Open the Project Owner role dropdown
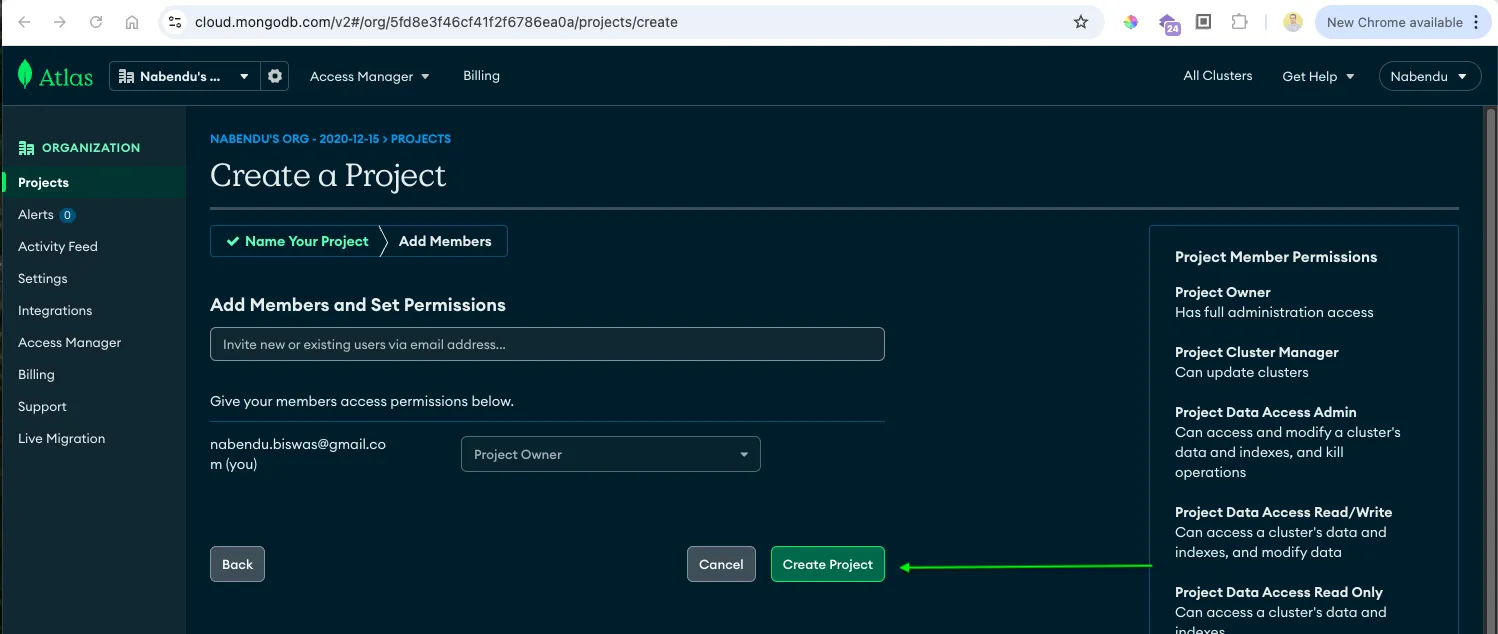 pyautogui.click(x=611, y=454)
